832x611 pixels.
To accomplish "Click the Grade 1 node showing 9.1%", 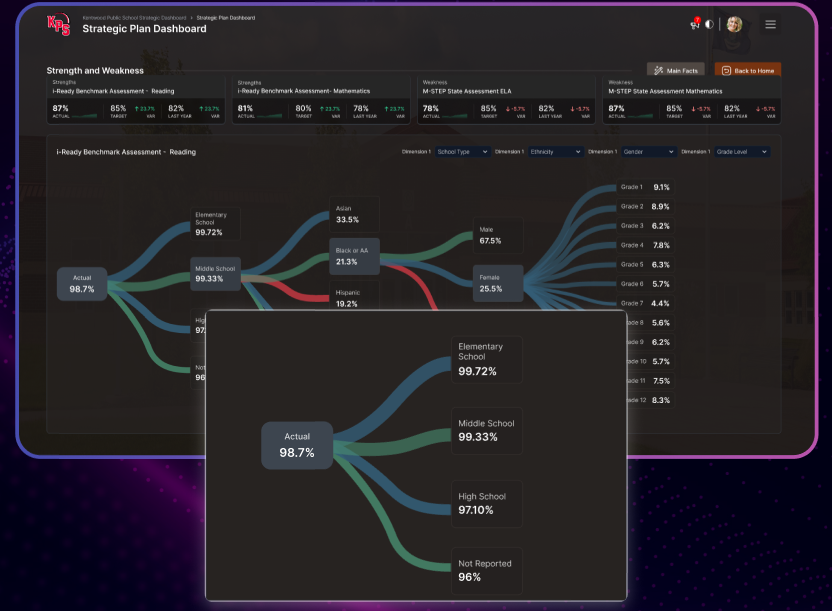I will (x=646, y=187).
